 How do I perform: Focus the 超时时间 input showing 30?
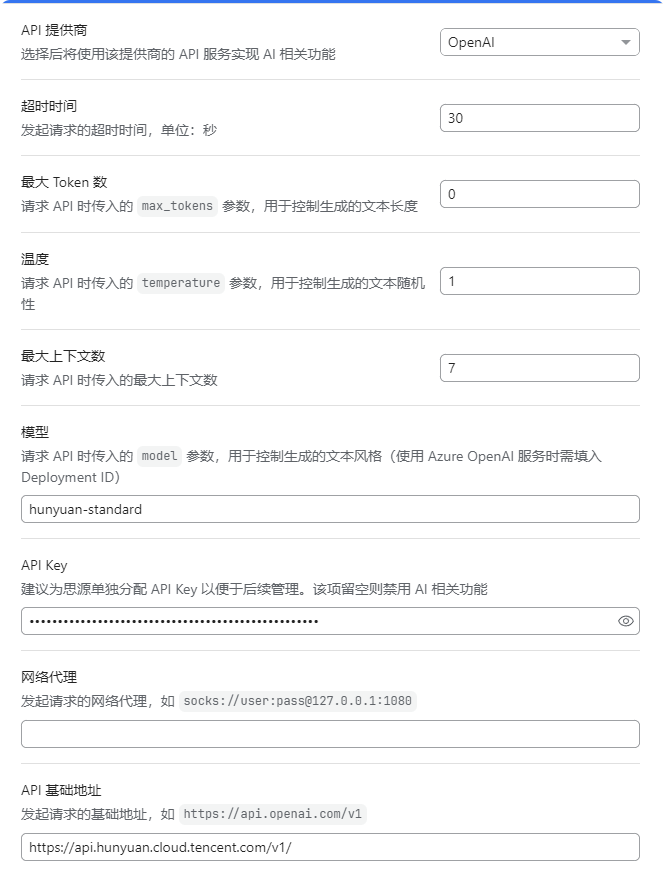[x=540, y=117]
